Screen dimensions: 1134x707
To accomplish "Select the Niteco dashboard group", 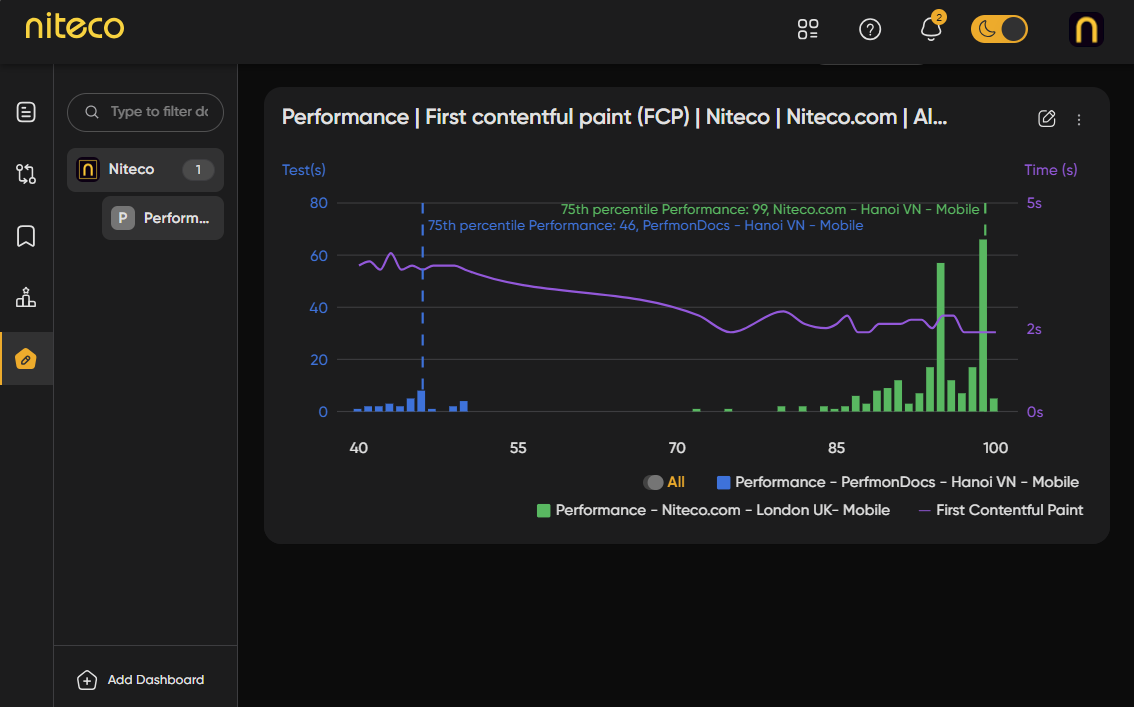I will (145, 170).
